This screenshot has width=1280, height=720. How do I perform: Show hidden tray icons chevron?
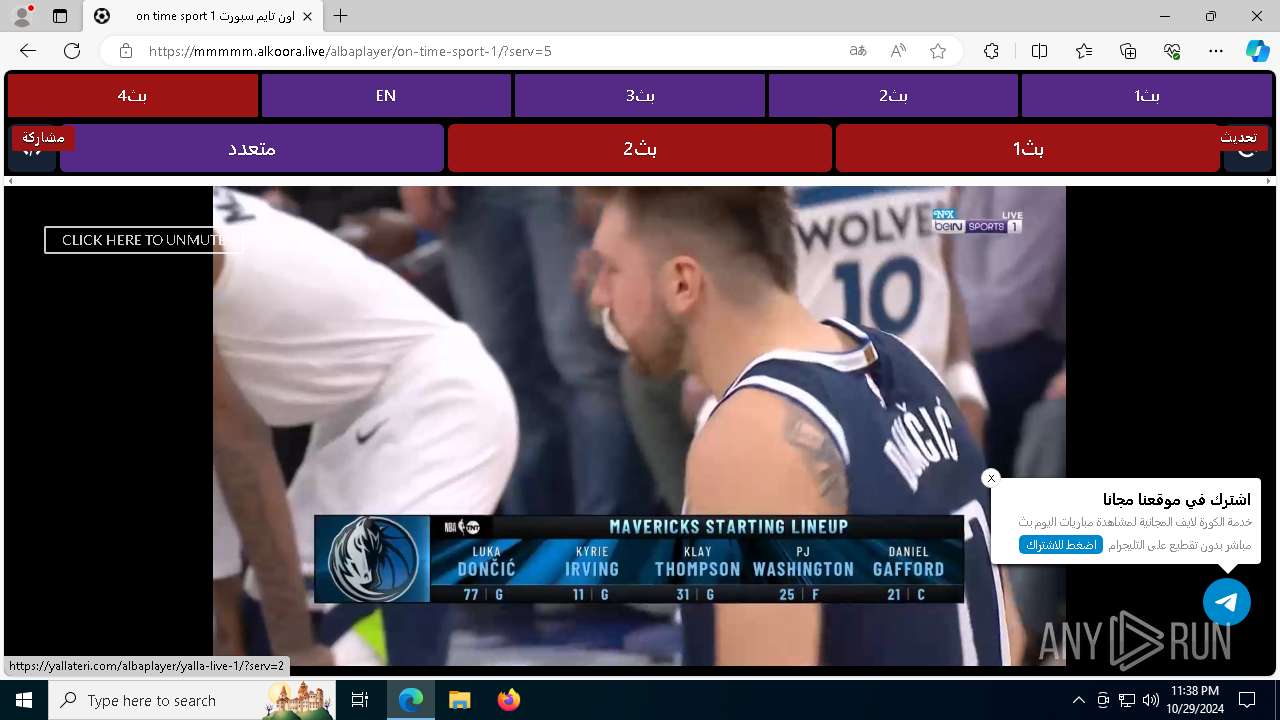click(1078, 700)
